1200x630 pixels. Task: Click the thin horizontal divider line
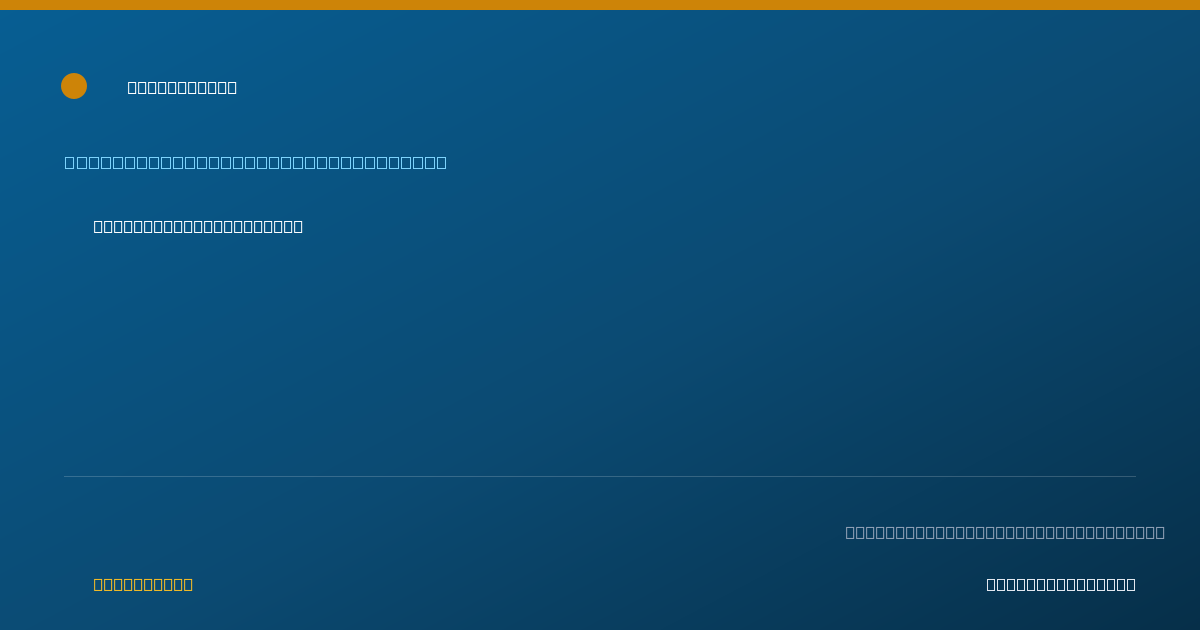tap(600, 476)
